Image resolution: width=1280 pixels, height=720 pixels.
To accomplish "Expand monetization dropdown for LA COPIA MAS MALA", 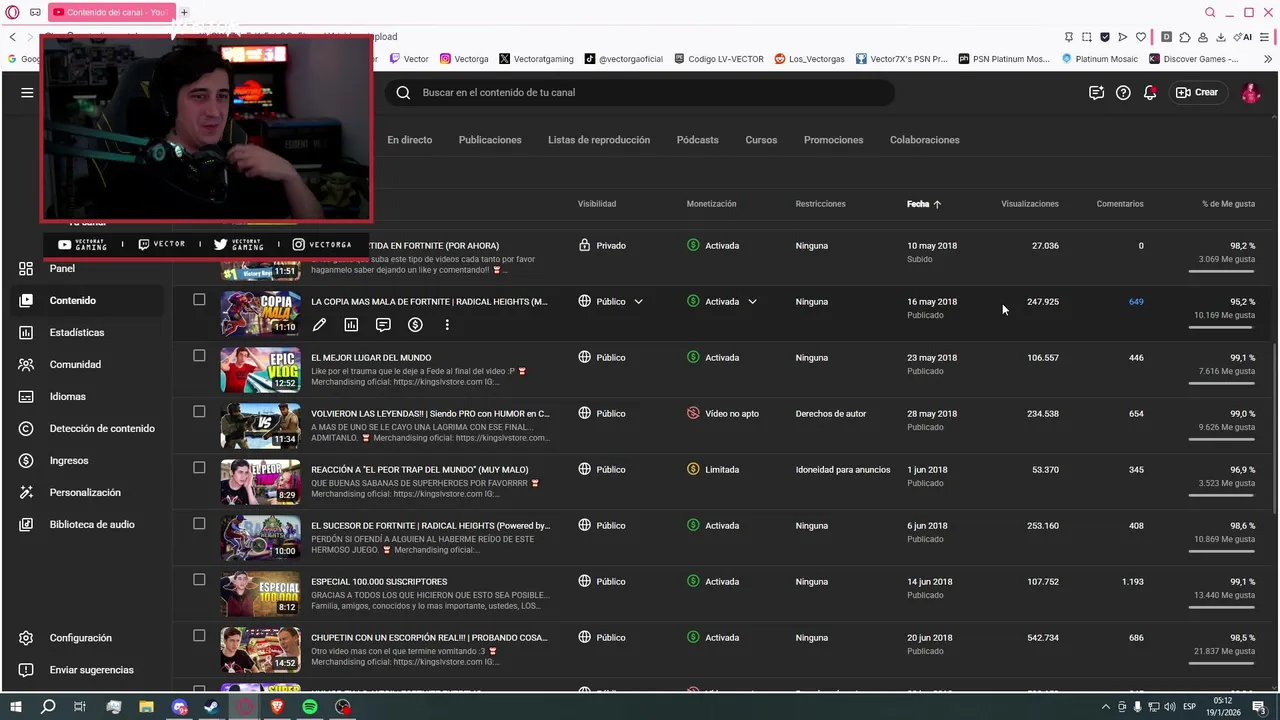I will pos(752,301).
